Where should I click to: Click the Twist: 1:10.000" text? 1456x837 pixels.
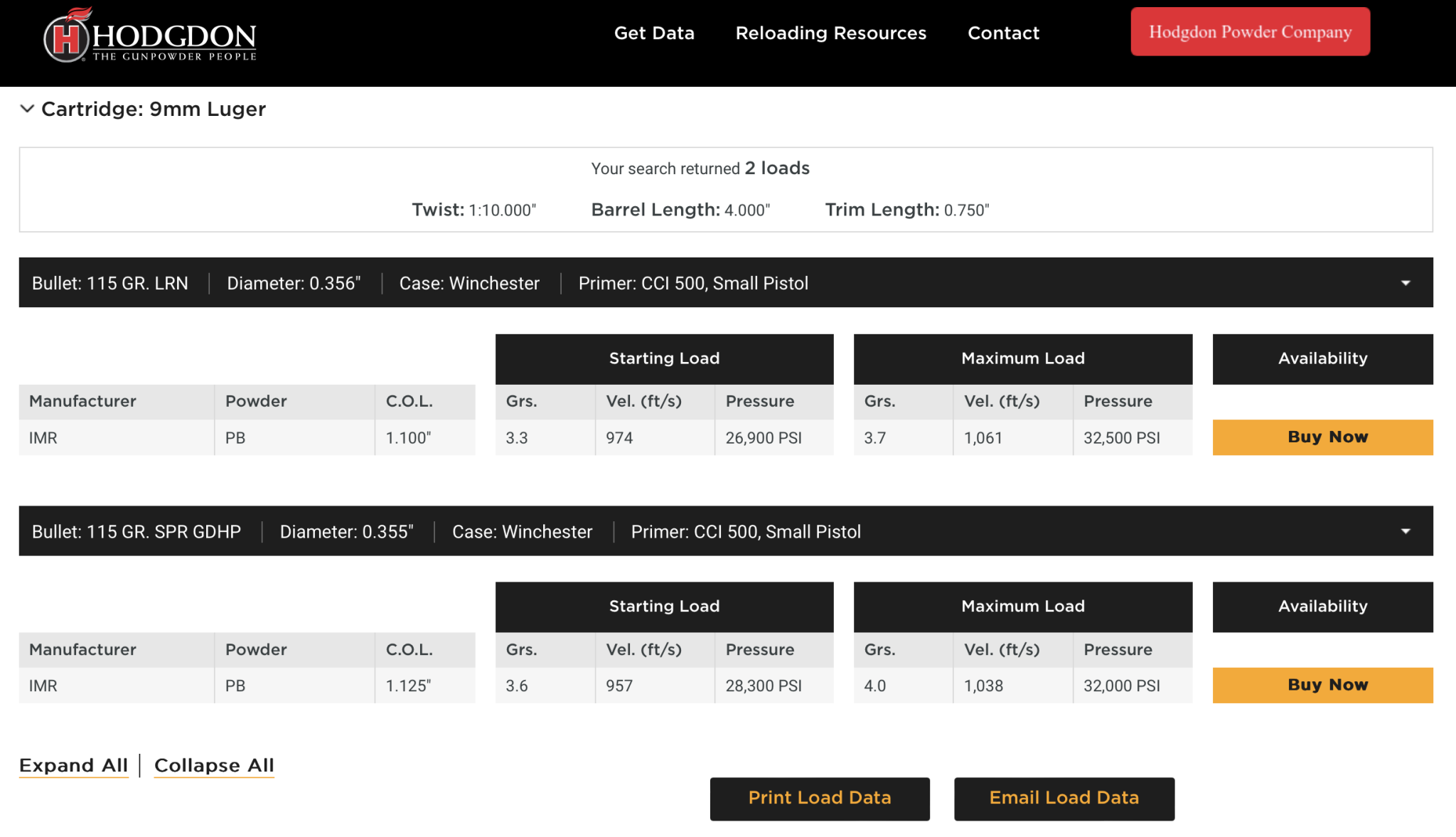(474, 210)
